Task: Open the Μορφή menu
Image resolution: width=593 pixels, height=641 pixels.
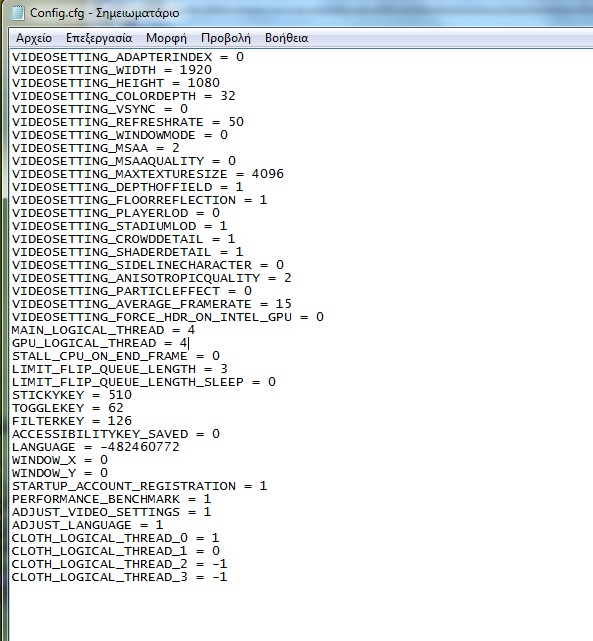Action: [x=166, y=38]
